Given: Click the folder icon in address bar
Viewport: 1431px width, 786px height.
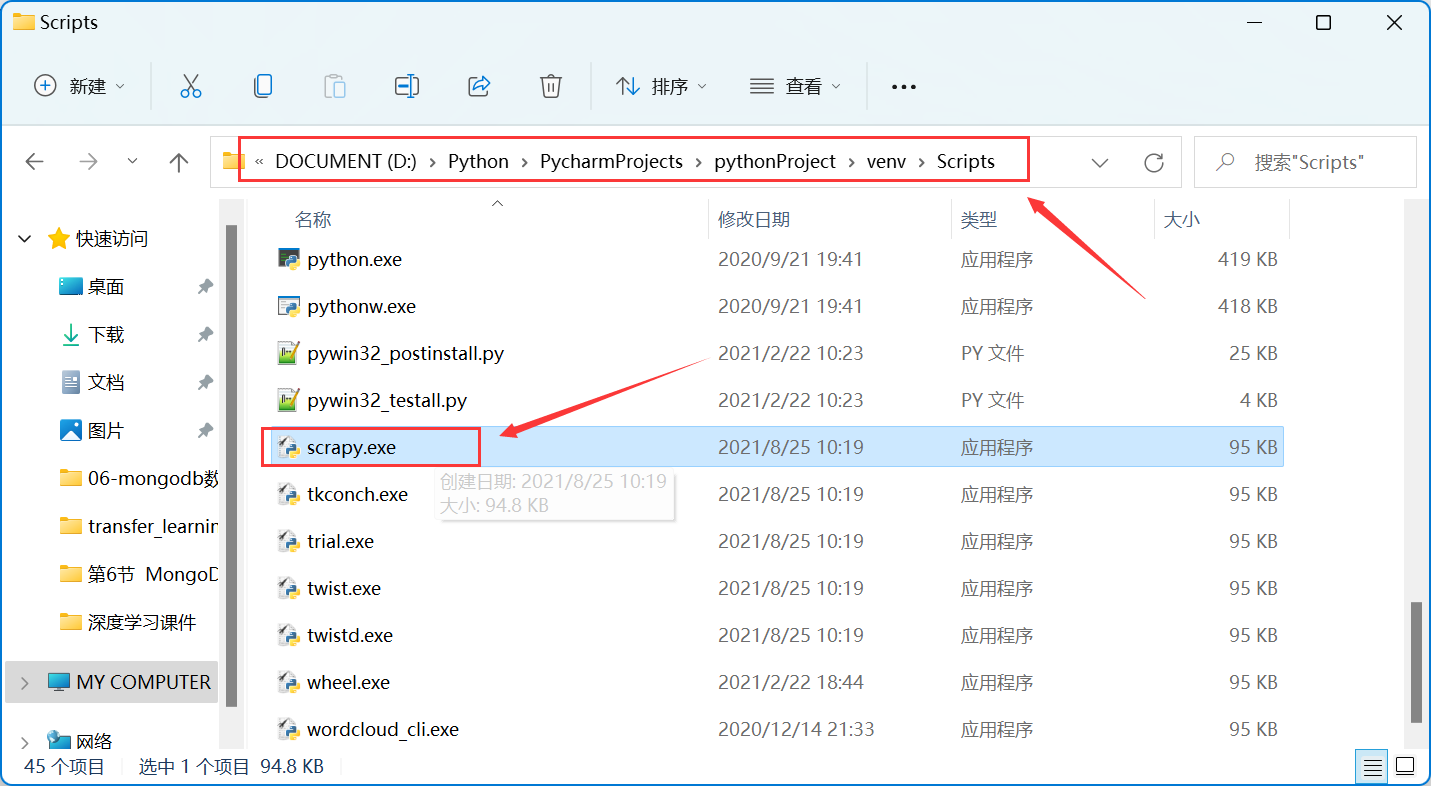Looking at the screenshot, I should pyautogui.click(x=233, y=161).
